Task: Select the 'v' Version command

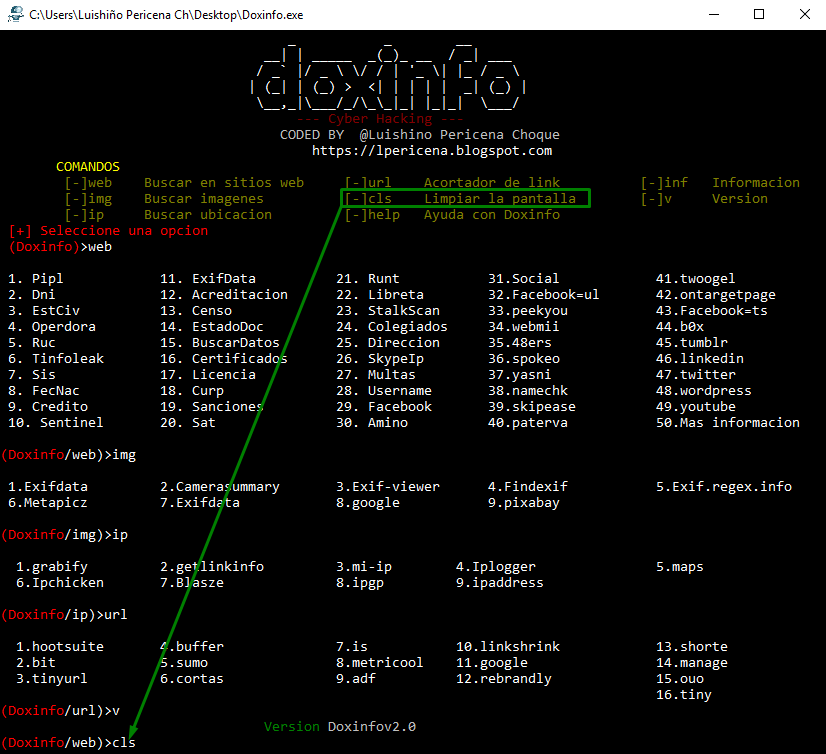Action: (654, 198)
